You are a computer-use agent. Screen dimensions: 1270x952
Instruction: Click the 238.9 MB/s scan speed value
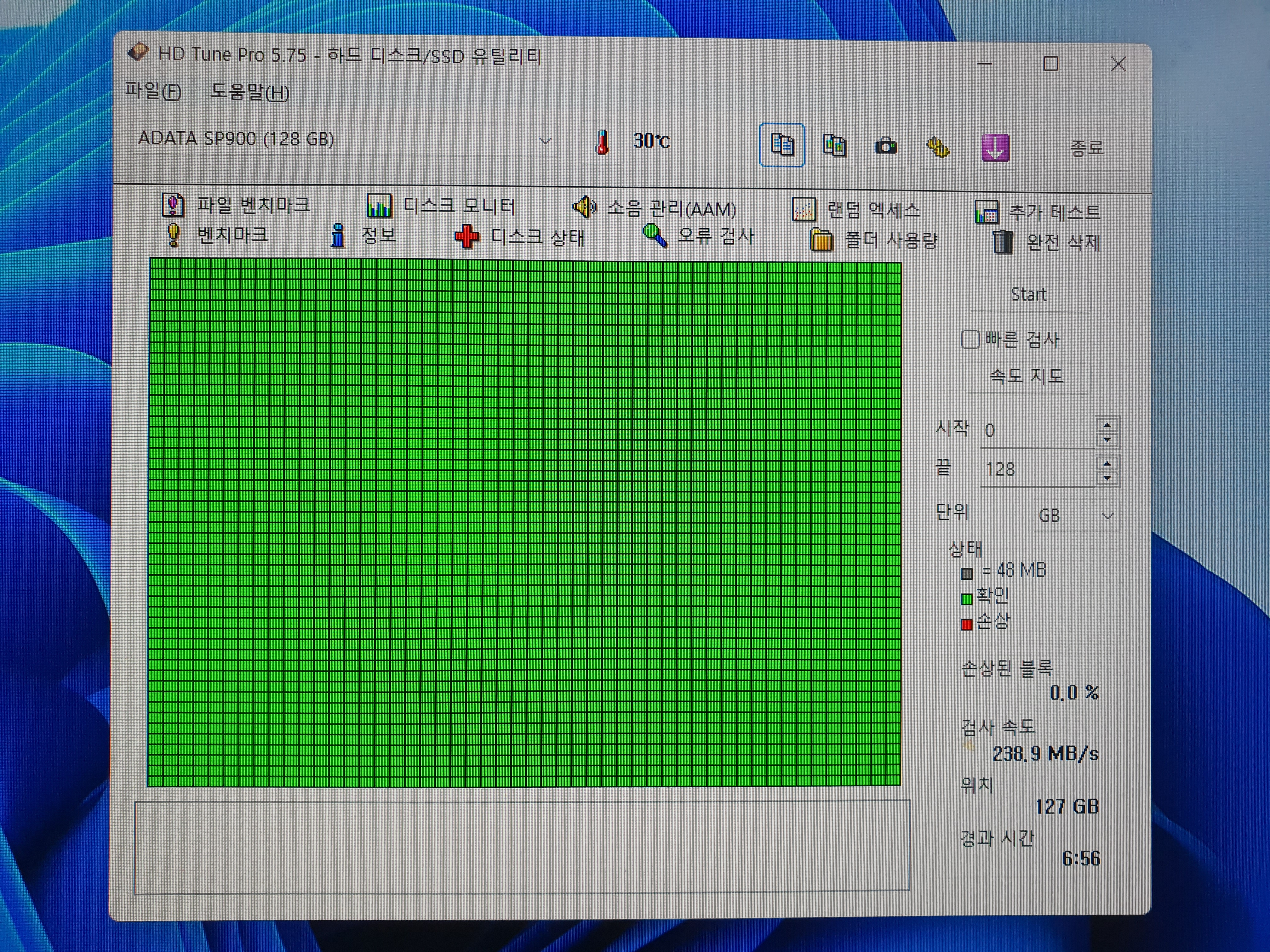[x=1045, y=753]
